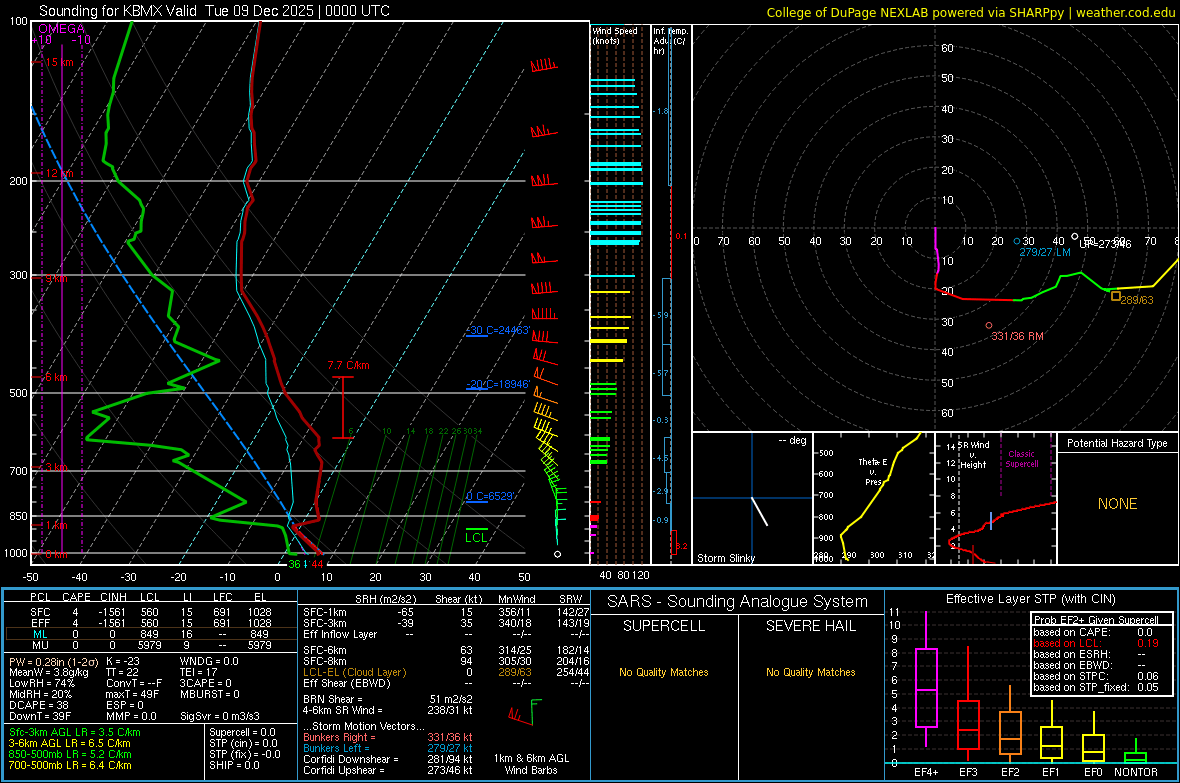Click the Potential Hazard Type heading
1180x783 pixels.
click(x=1117, y=443)
